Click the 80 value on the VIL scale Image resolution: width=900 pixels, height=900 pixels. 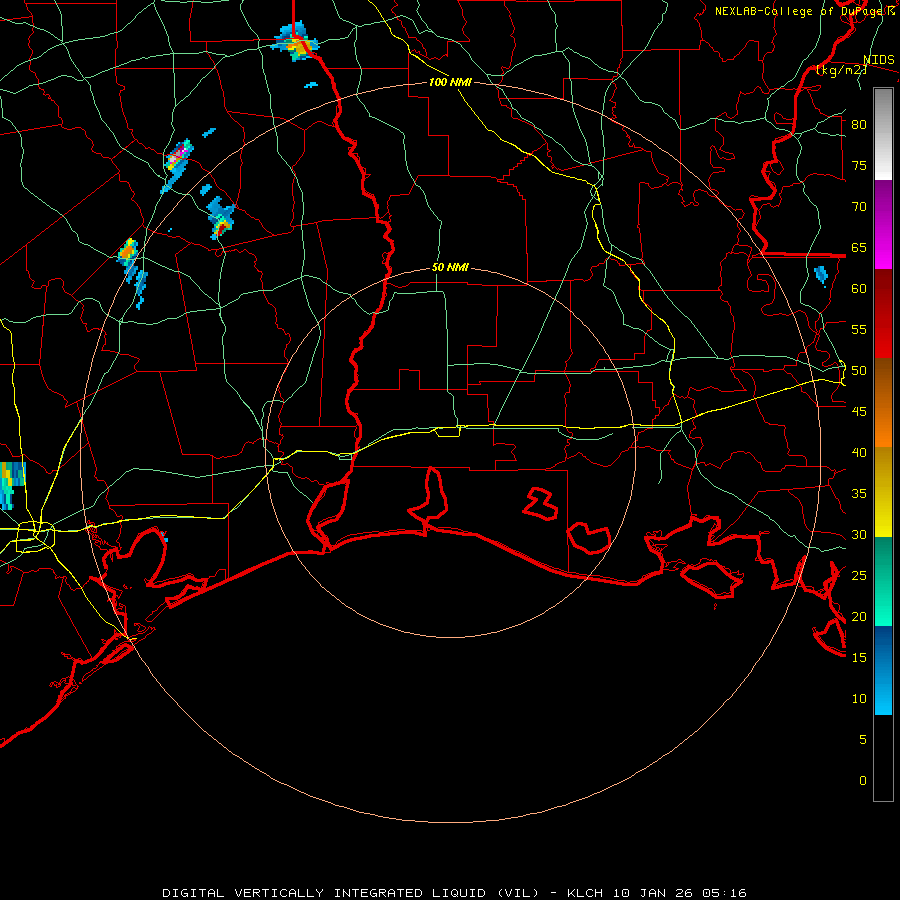(x=859, y=125)
